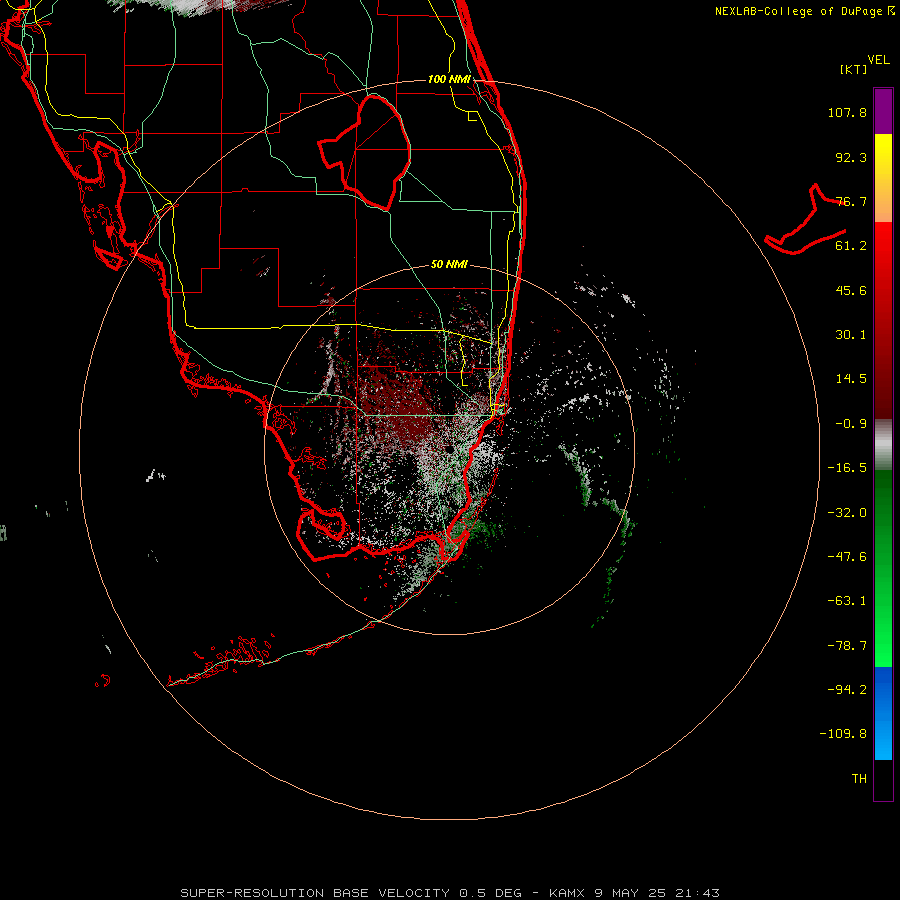Click the [KT] units label
Image resolution: width=900 pixels, height=900 pixels.
click(x=854, y=69)
